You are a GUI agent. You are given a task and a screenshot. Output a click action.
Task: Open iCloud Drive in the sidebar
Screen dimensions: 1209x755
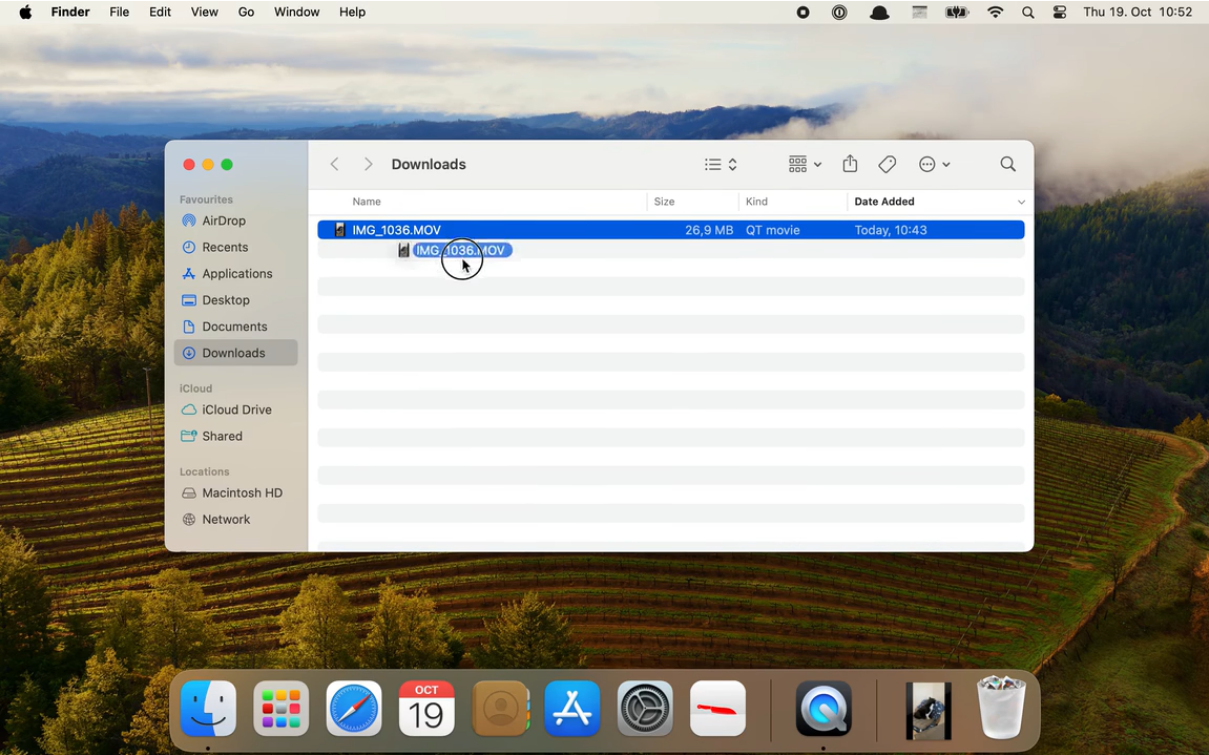[x=236, y=410]
